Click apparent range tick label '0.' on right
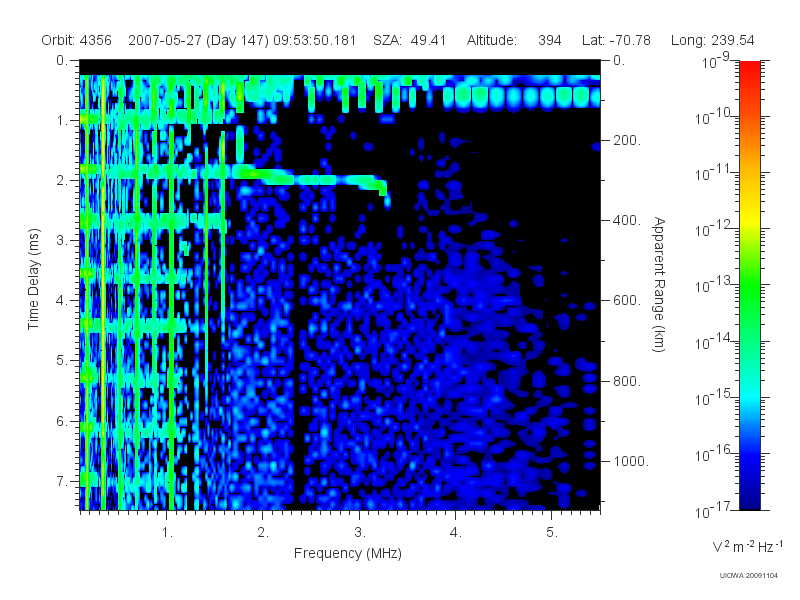The image size is (800, 600). coord(619,60)
